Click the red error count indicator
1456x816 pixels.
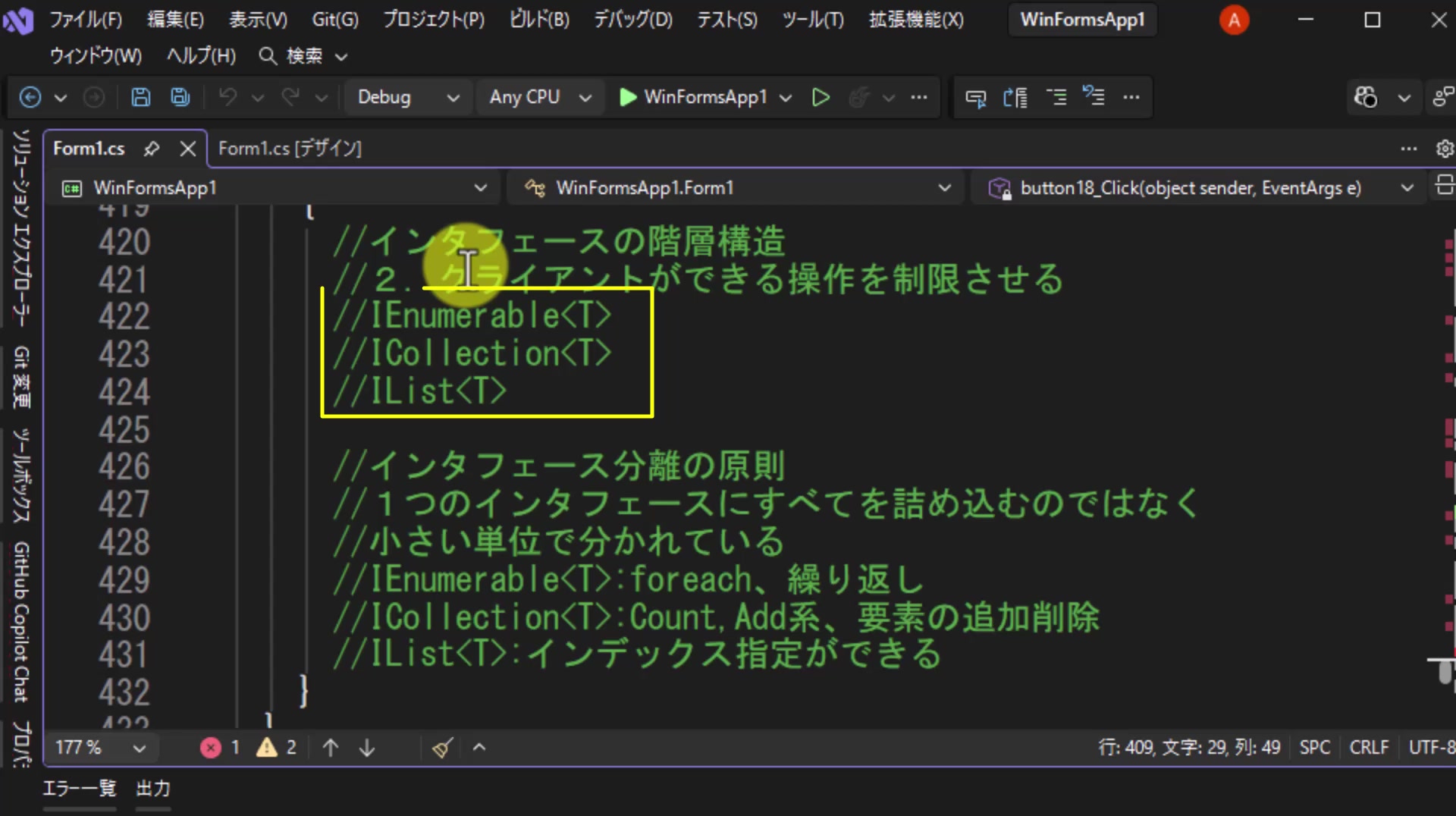[221, 748]
